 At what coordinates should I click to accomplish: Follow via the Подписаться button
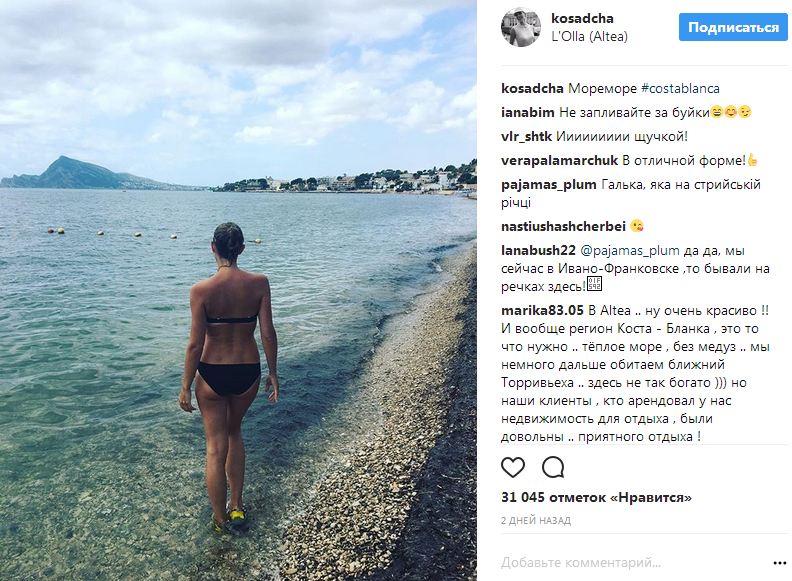[x=733, y=27]
